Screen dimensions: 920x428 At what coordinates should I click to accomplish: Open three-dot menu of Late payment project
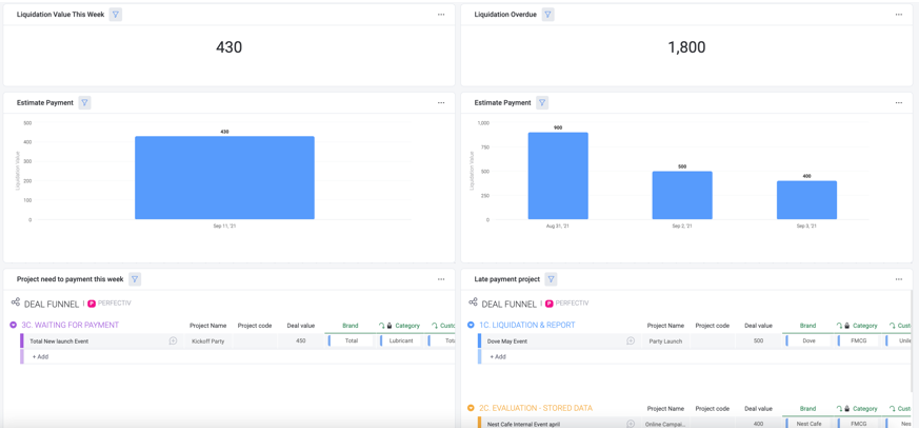coord(897,279)
